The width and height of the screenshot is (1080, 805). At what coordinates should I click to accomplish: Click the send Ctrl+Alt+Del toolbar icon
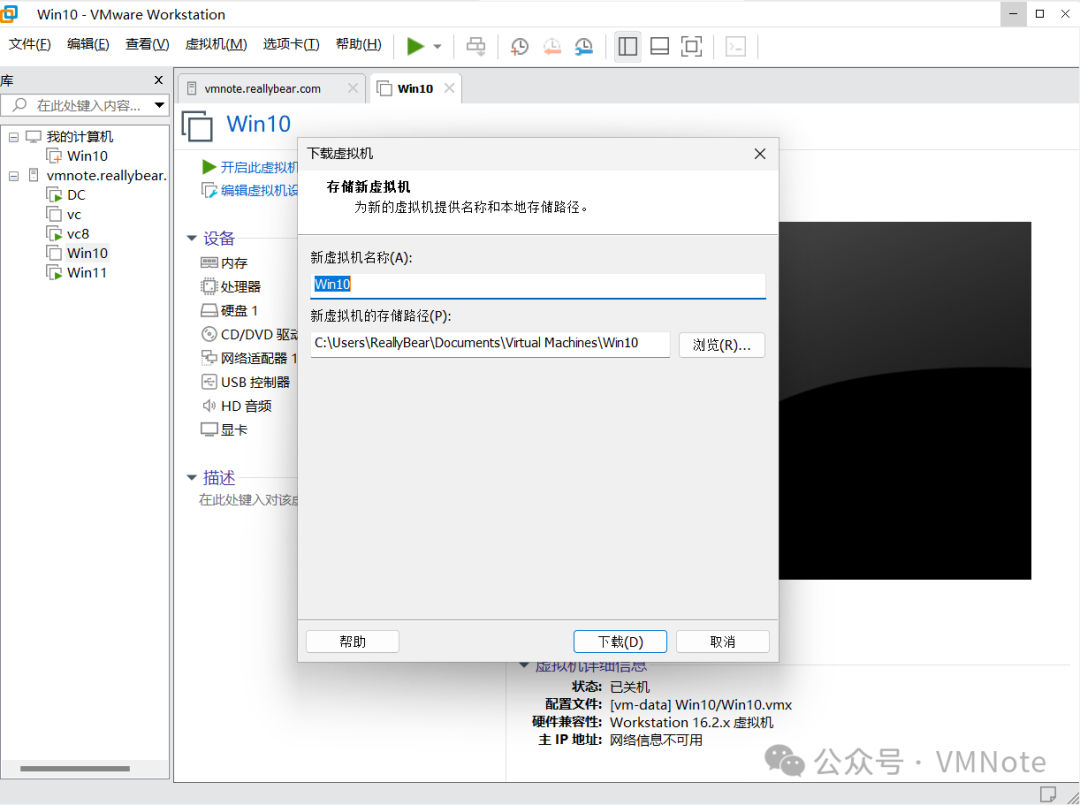(x=476, y=46)
